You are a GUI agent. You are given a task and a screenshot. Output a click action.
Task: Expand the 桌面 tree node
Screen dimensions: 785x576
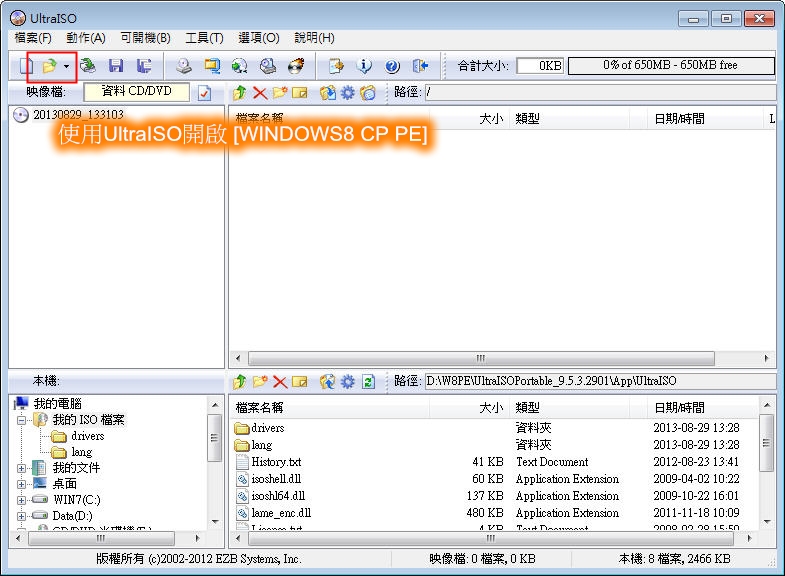click(x=21, y=484)
